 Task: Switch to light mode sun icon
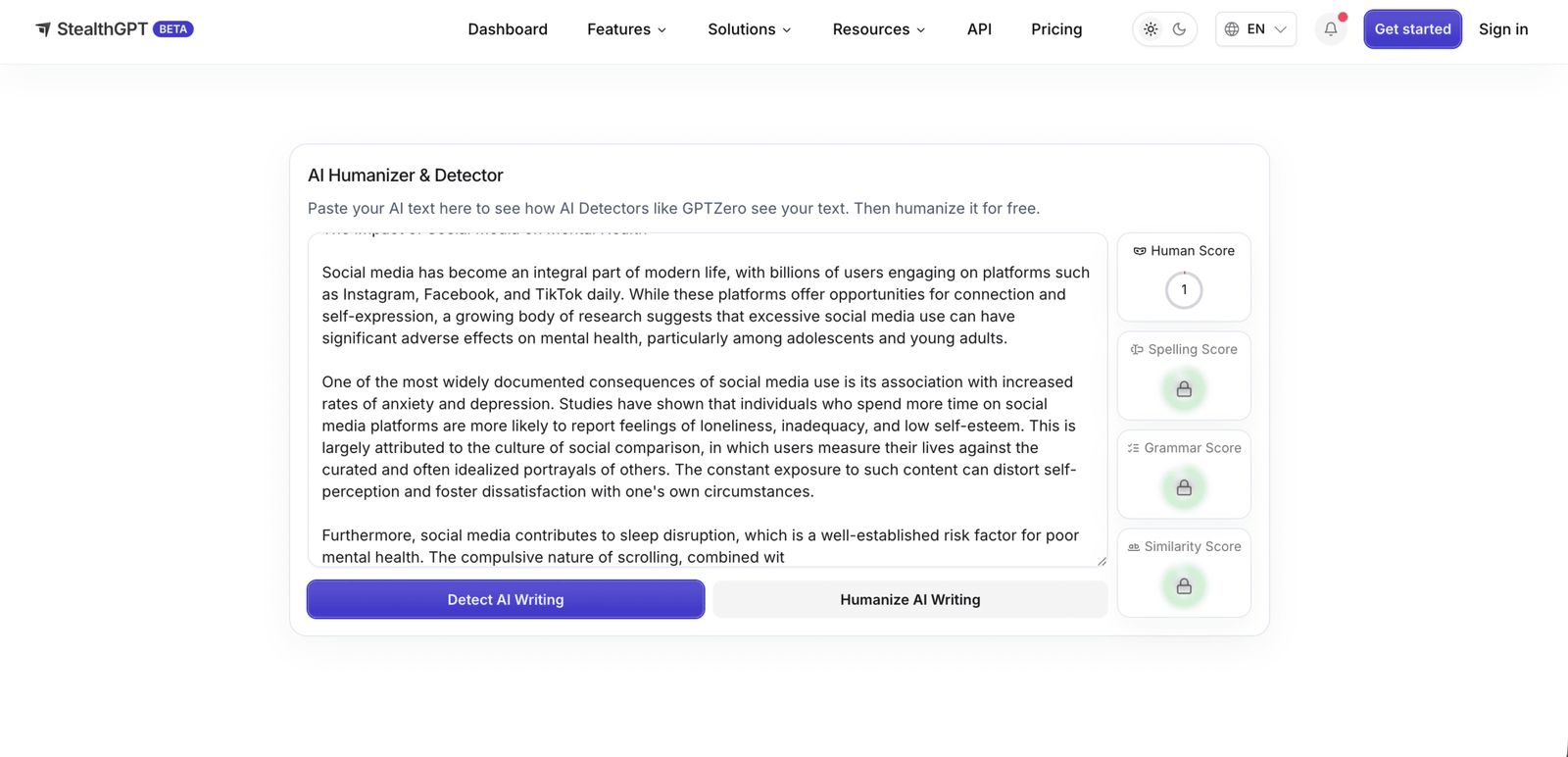click(x=1151, y=29)
